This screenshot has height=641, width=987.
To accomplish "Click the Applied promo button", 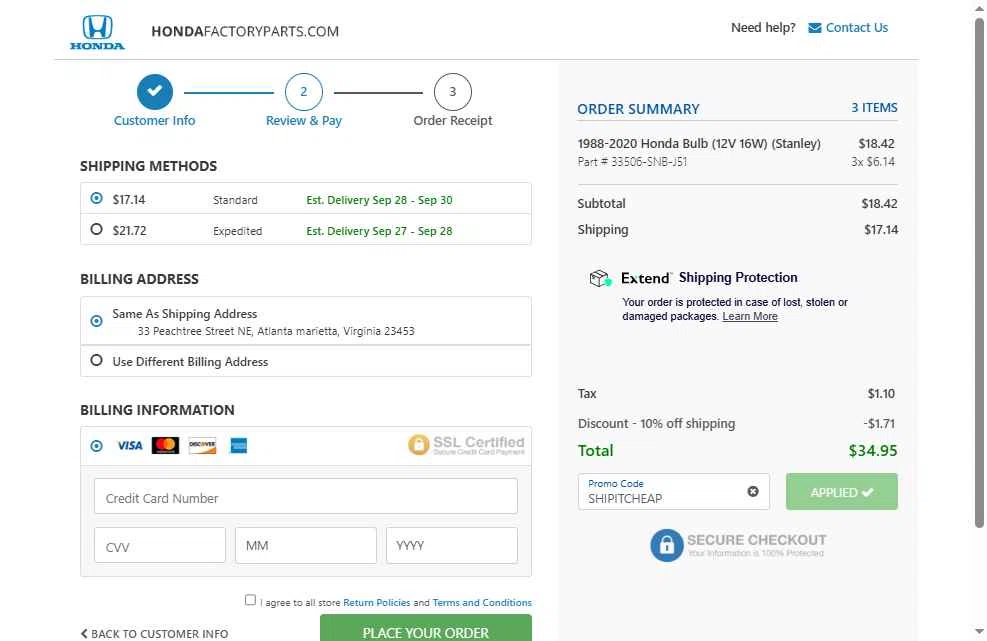I will point(842,492).
